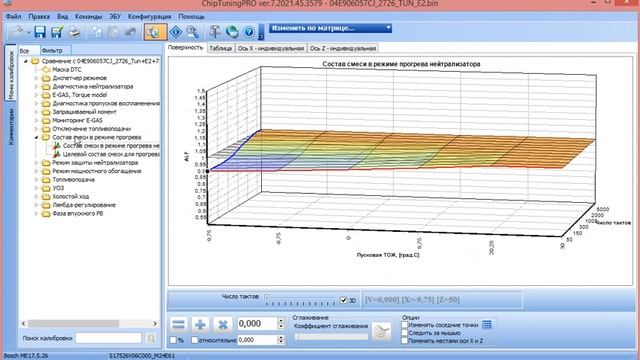Click the Маска DTC folder icon
Screen dimensions: 640x360
click(46, 70)
